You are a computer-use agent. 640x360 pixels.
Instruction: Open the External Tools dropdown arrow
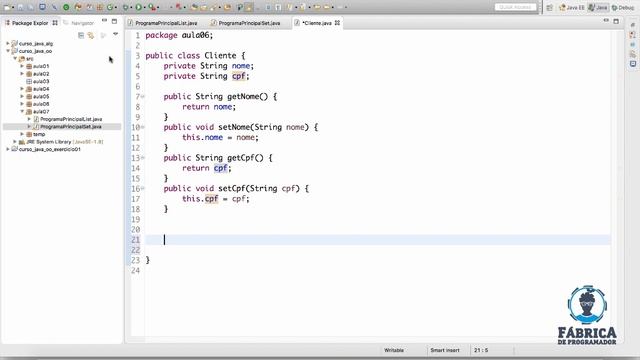coord(158,7)
